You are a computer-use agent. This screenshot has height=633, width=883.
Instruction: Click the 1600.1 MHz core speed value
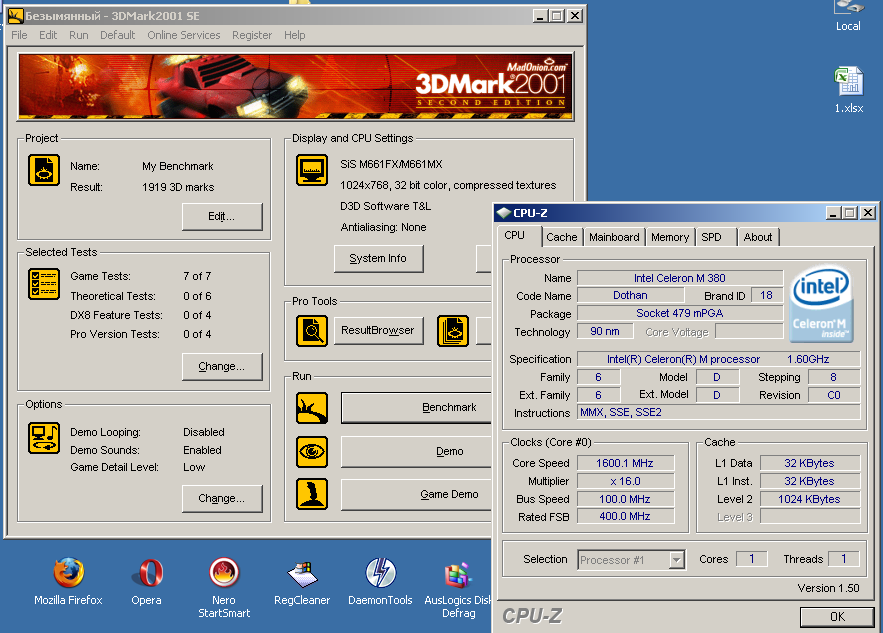pos(625,463)
